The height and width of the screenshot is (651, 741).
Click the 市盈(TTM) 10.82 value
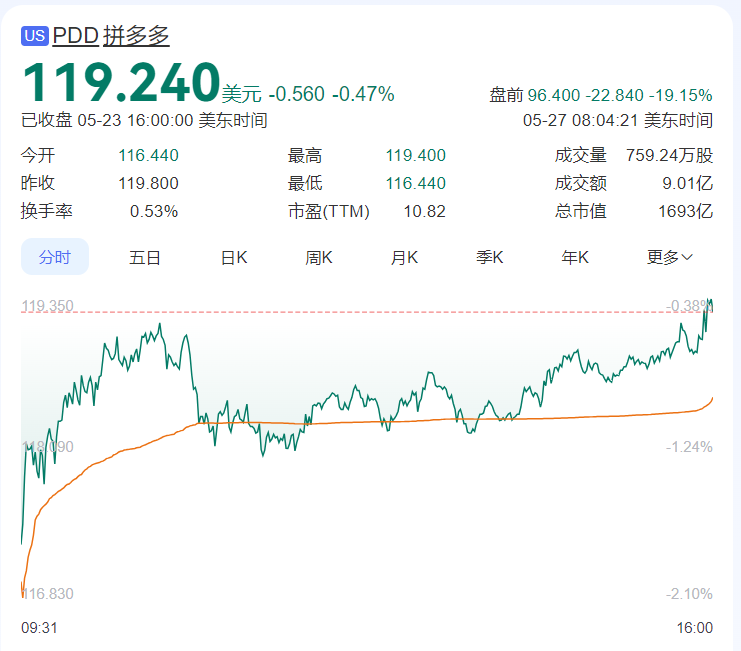[424, 211]
